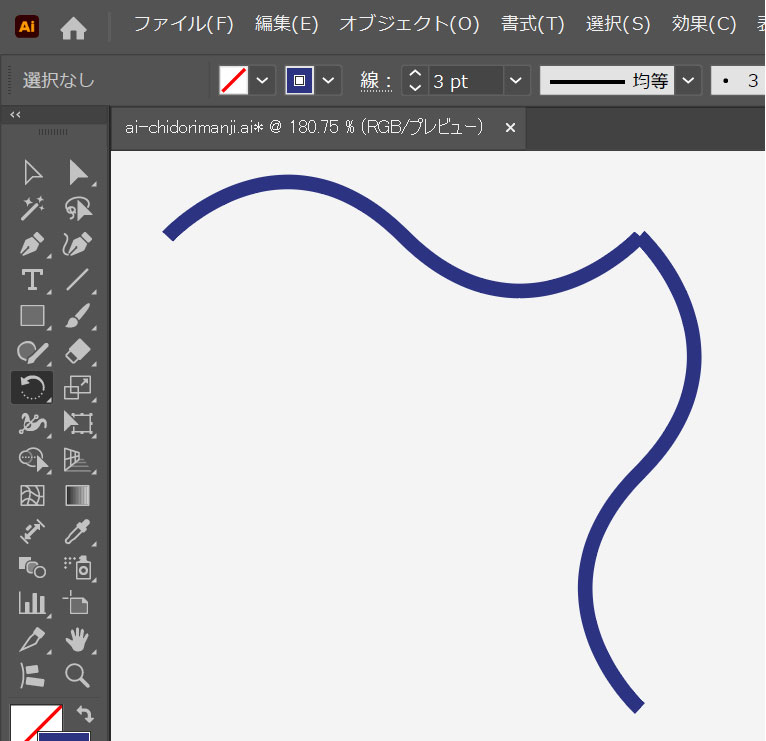Increase stroke weight with up stepper

[415, 74]
